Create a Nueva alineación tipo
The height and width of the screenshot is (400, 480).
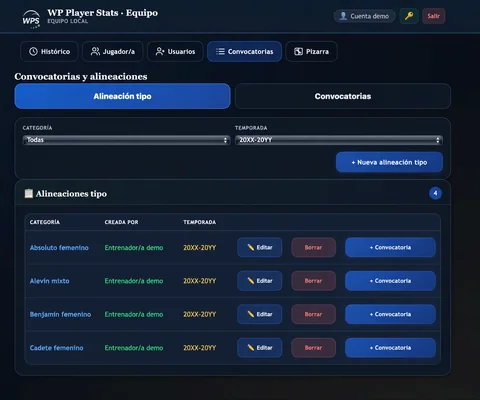(389, 162)
